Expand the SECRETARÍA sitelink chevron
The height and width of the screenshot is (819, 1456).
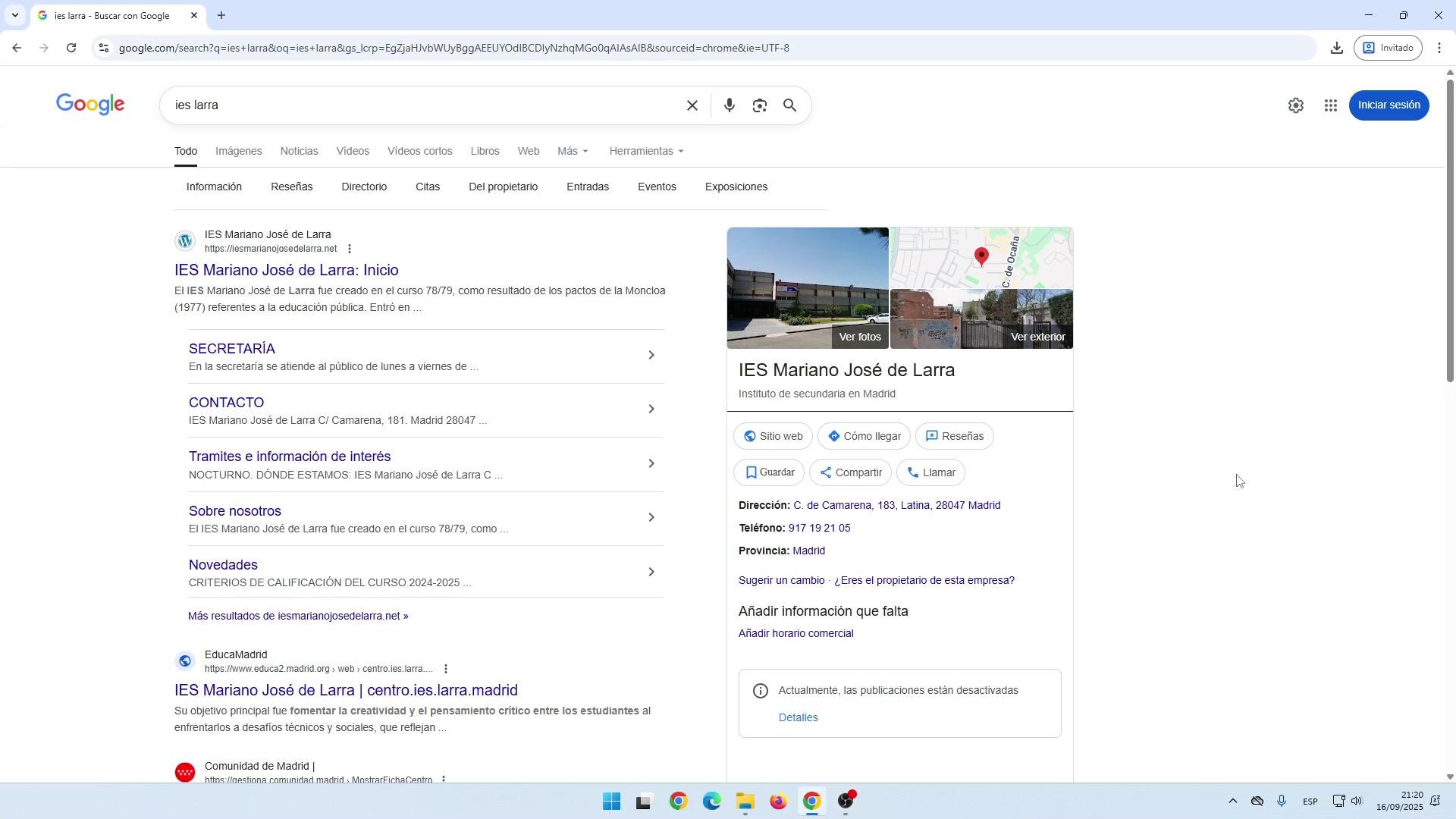pyautogui.click(x=651, y=355)
